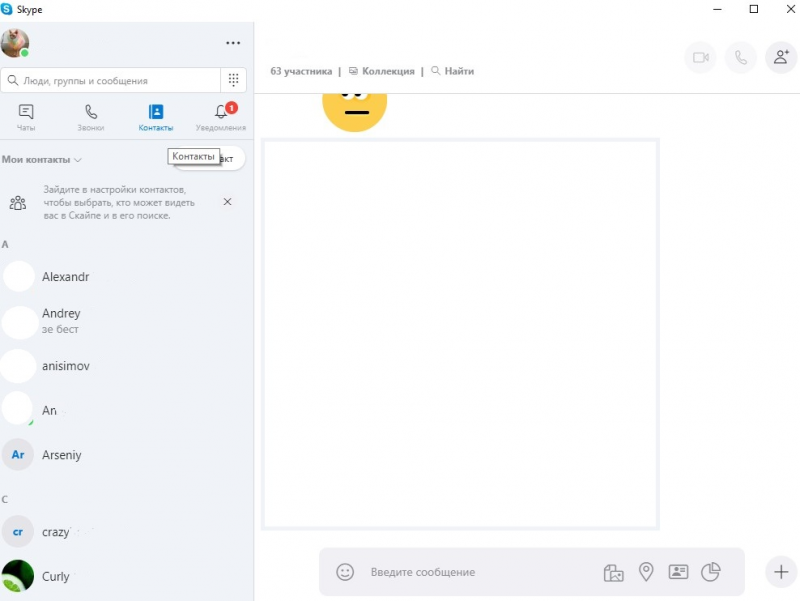The width and height of the screenshot is (800, 601).
Task: Minimize the Skype window
Action: (717, 9)
